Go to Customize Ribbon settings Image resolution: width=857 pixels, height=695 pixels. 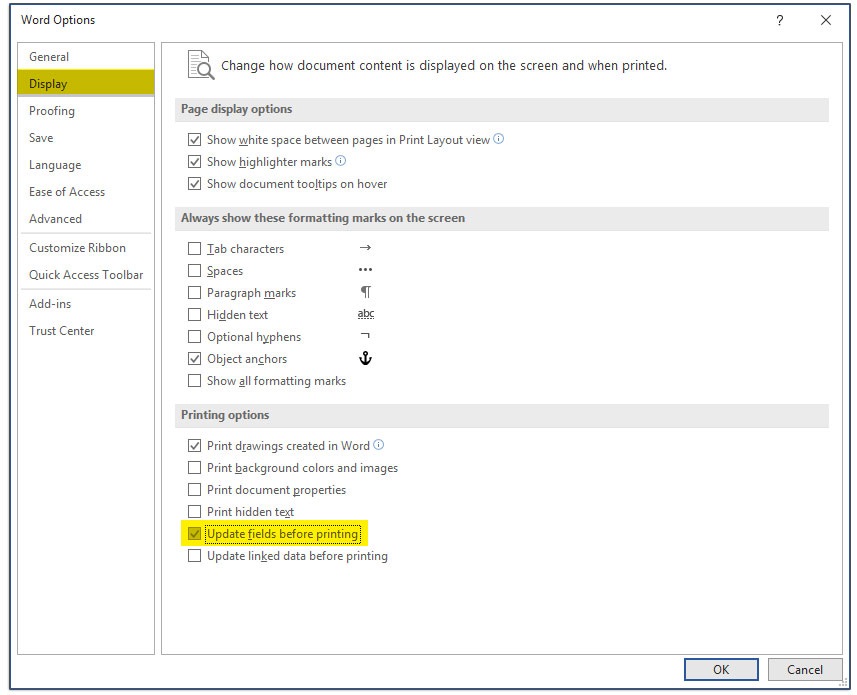[77, 248]
